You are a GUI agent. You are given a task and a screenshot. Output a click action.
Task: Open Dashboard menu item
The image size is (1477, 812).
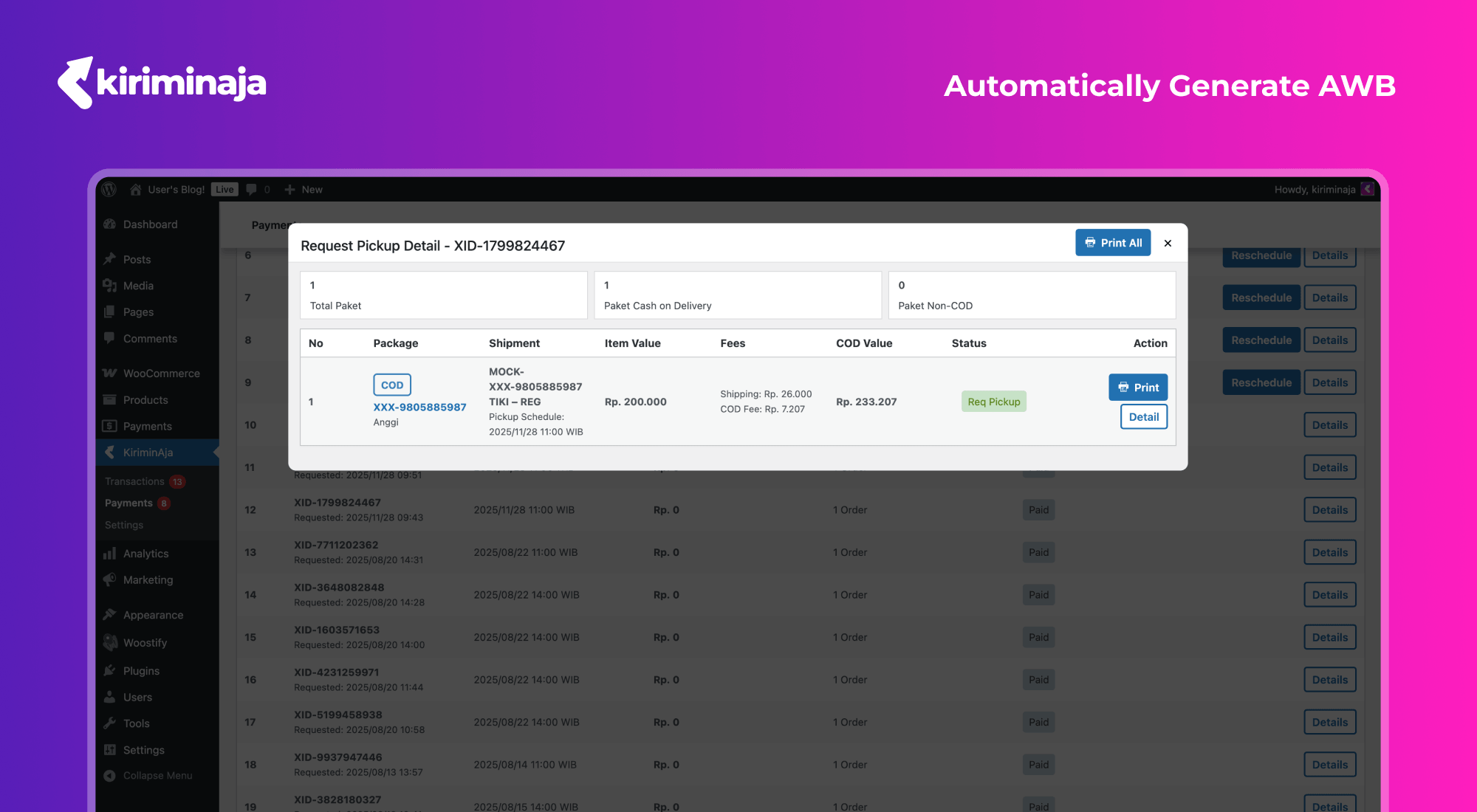click(157, 224)
